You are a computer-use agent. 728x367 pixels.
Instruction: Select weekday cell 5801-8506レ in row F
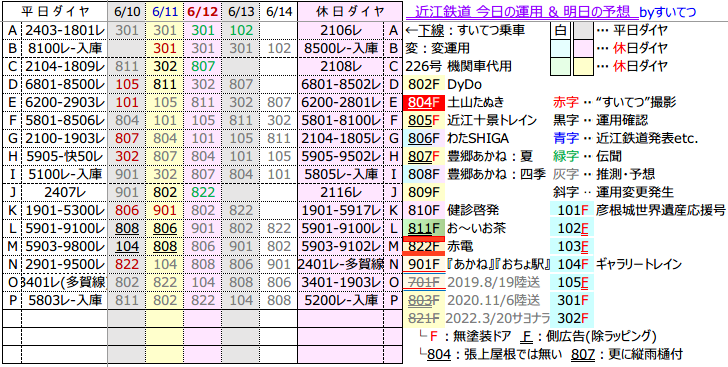(x=64, y=121)
